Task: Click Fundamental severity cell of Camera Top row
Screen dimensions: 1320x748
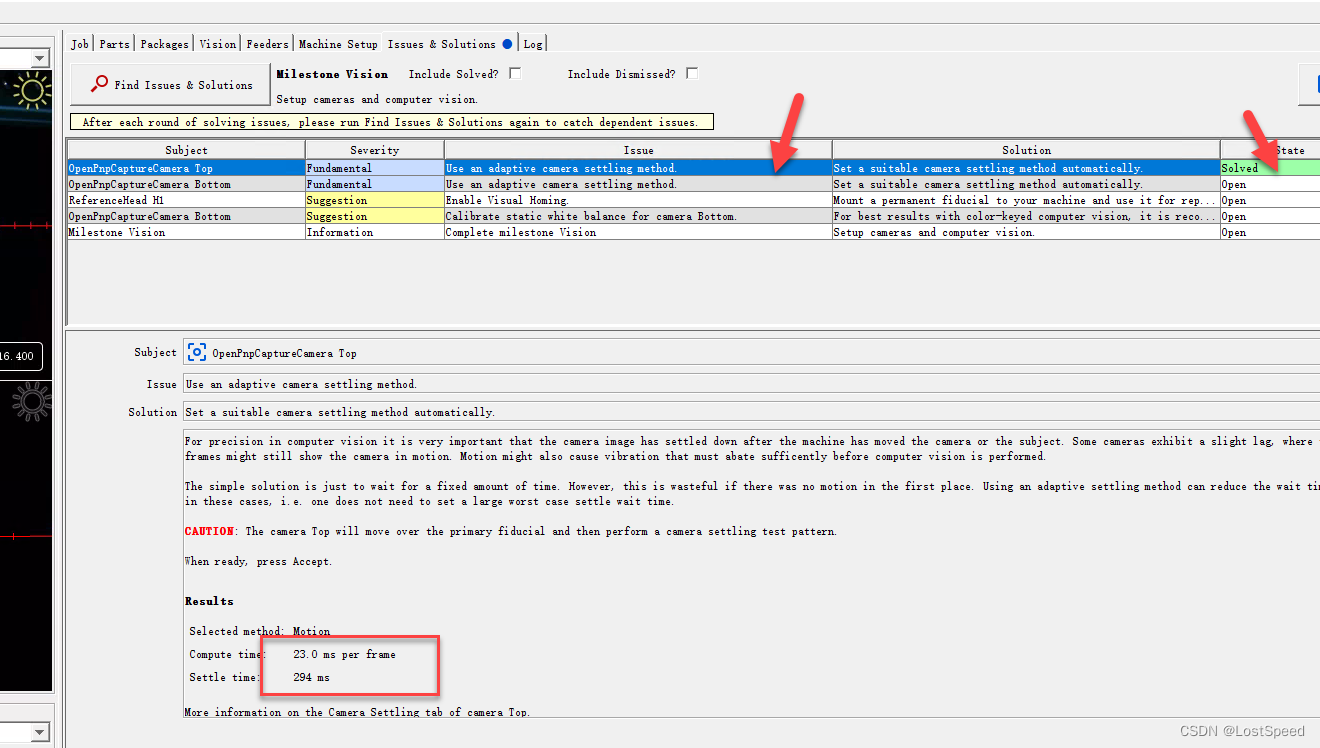Action: (x=375, y=168)
